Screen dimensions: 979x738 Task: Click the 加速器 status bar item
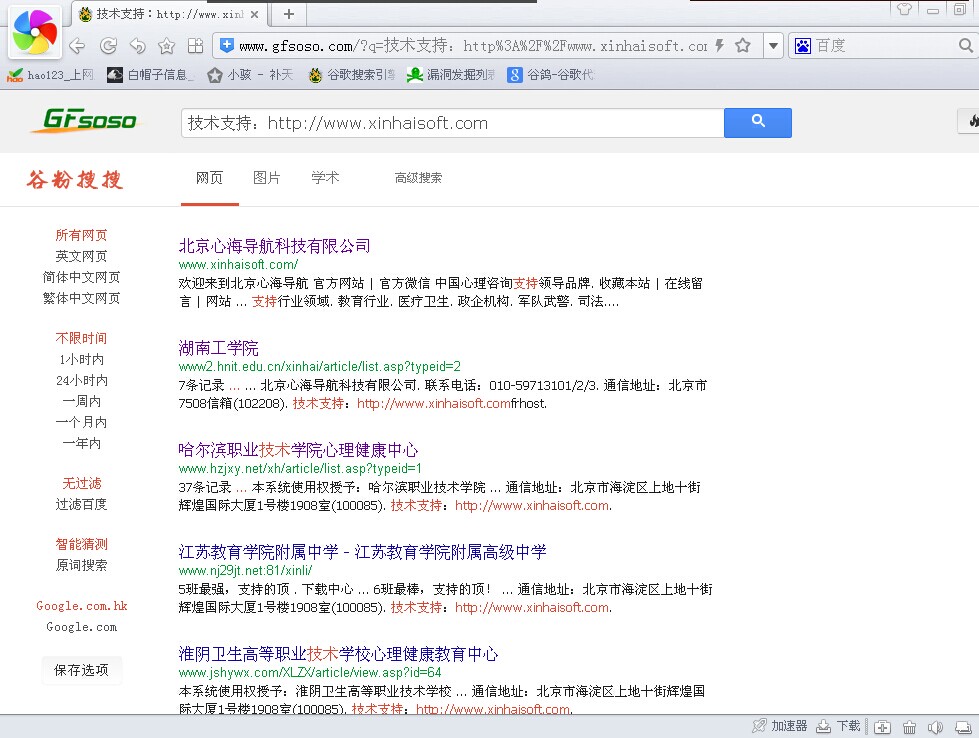(780, 726)
